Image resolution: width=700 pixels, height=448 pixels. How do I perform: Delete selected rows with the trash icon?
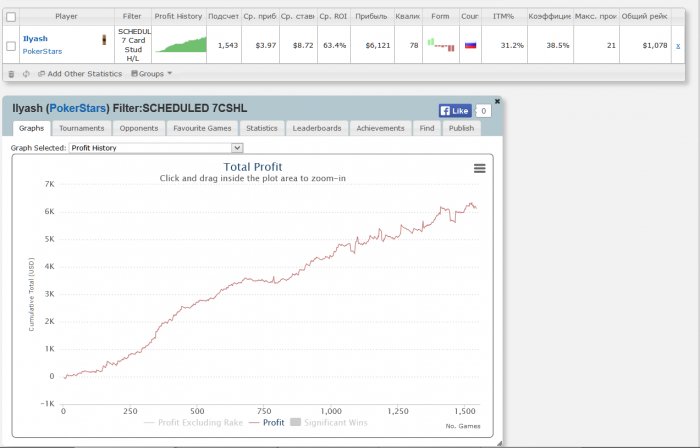point(12,74)
